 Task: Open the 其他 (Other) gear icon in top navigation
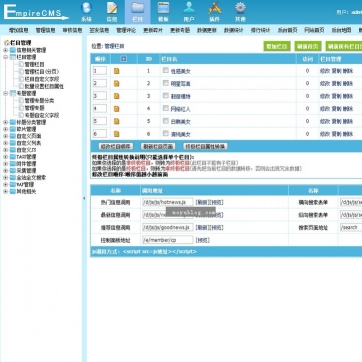[240, 8]
